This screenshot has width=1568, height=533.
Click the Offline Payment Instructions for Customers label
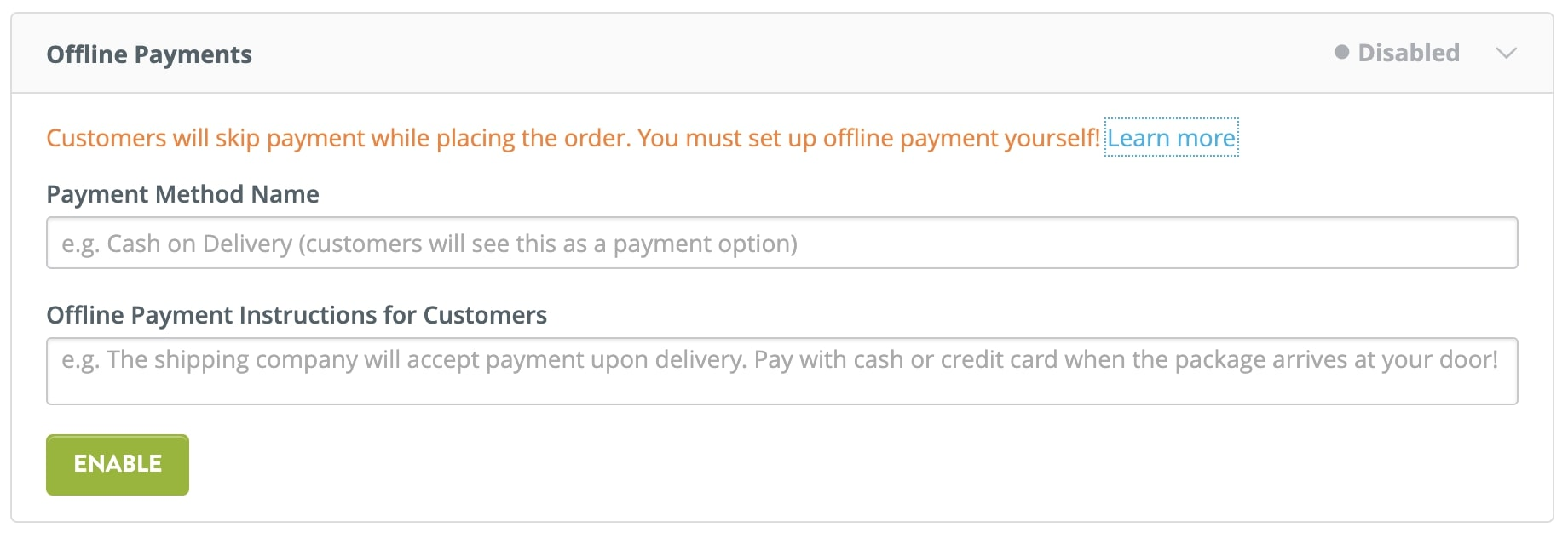297,315
